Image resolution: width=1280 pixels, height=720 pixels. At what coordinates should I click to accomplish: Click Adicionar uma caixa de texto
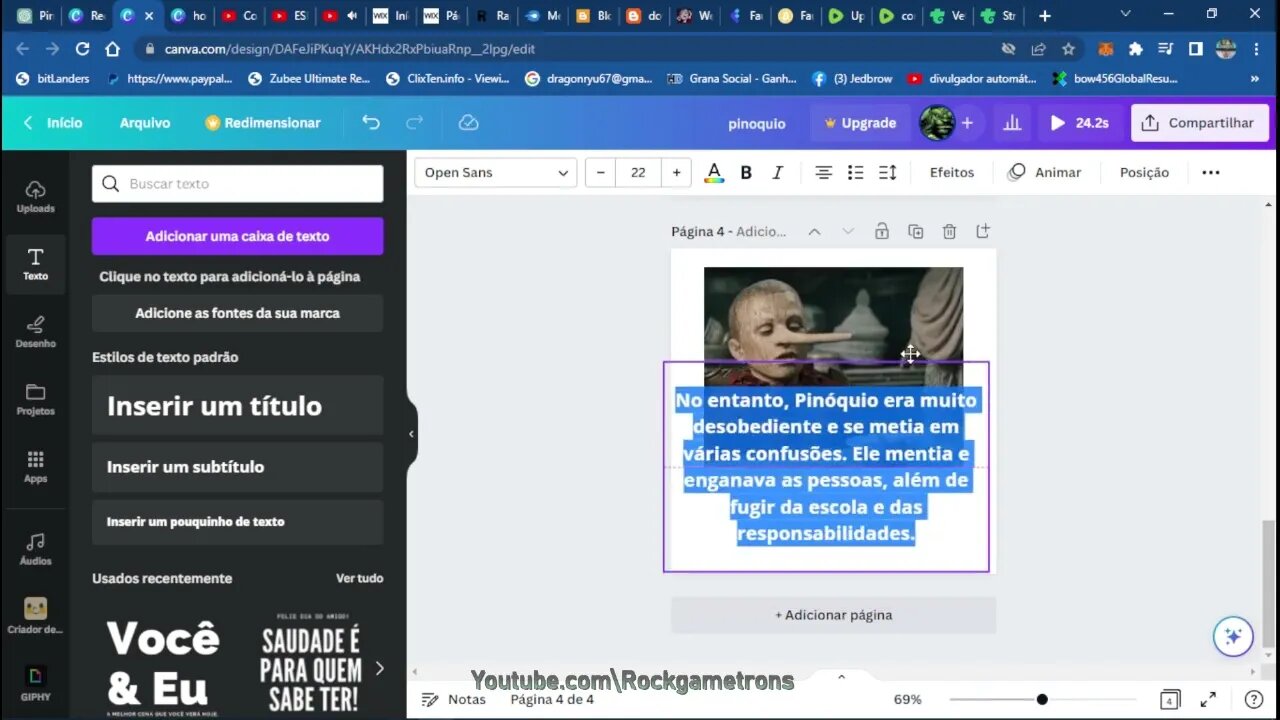coord(237,237)
